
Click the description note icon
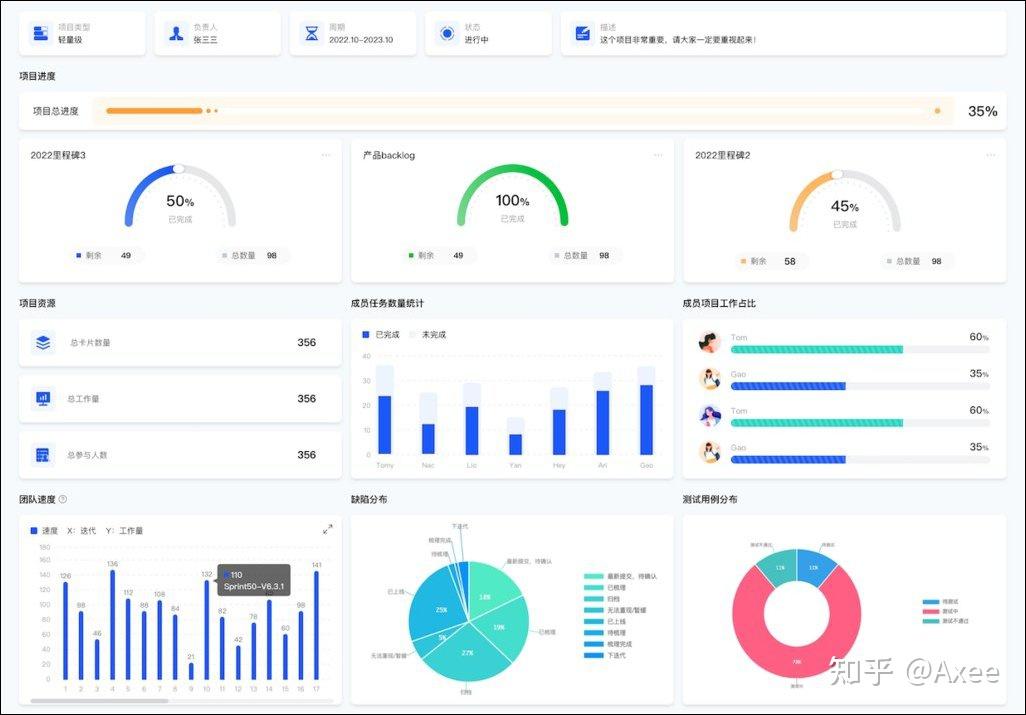582,33
